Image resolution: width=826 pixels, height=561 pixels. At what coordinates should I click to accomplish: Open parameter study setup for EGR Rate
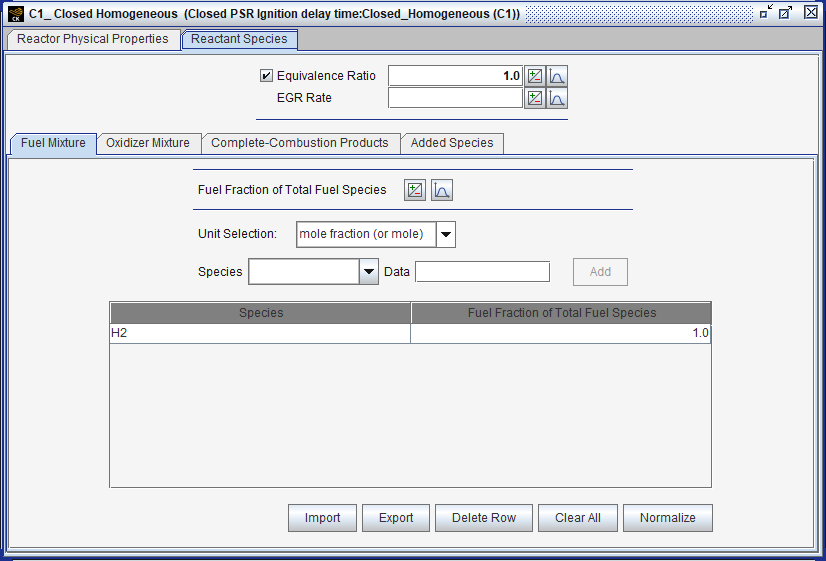(535, 99)
